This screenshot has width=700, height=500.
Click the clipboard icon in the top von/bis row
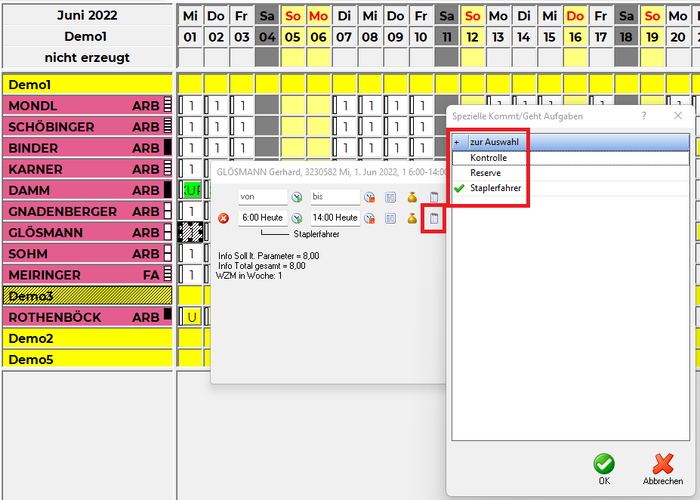point(434,197)
